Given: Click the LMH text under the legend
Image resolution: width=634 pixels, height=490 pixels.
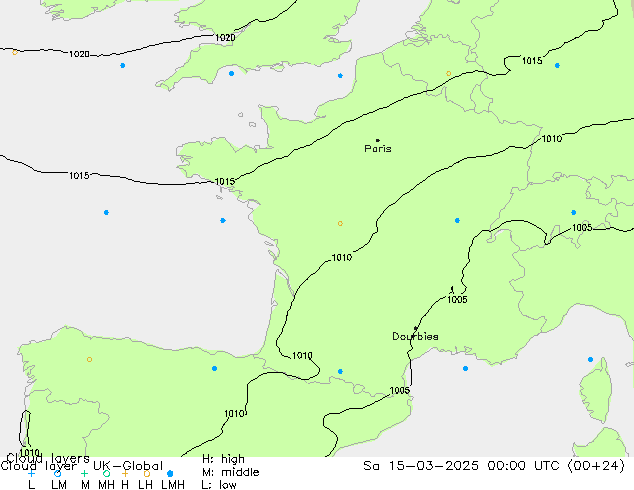Looking at the screenshot, I should pos(173,485).
